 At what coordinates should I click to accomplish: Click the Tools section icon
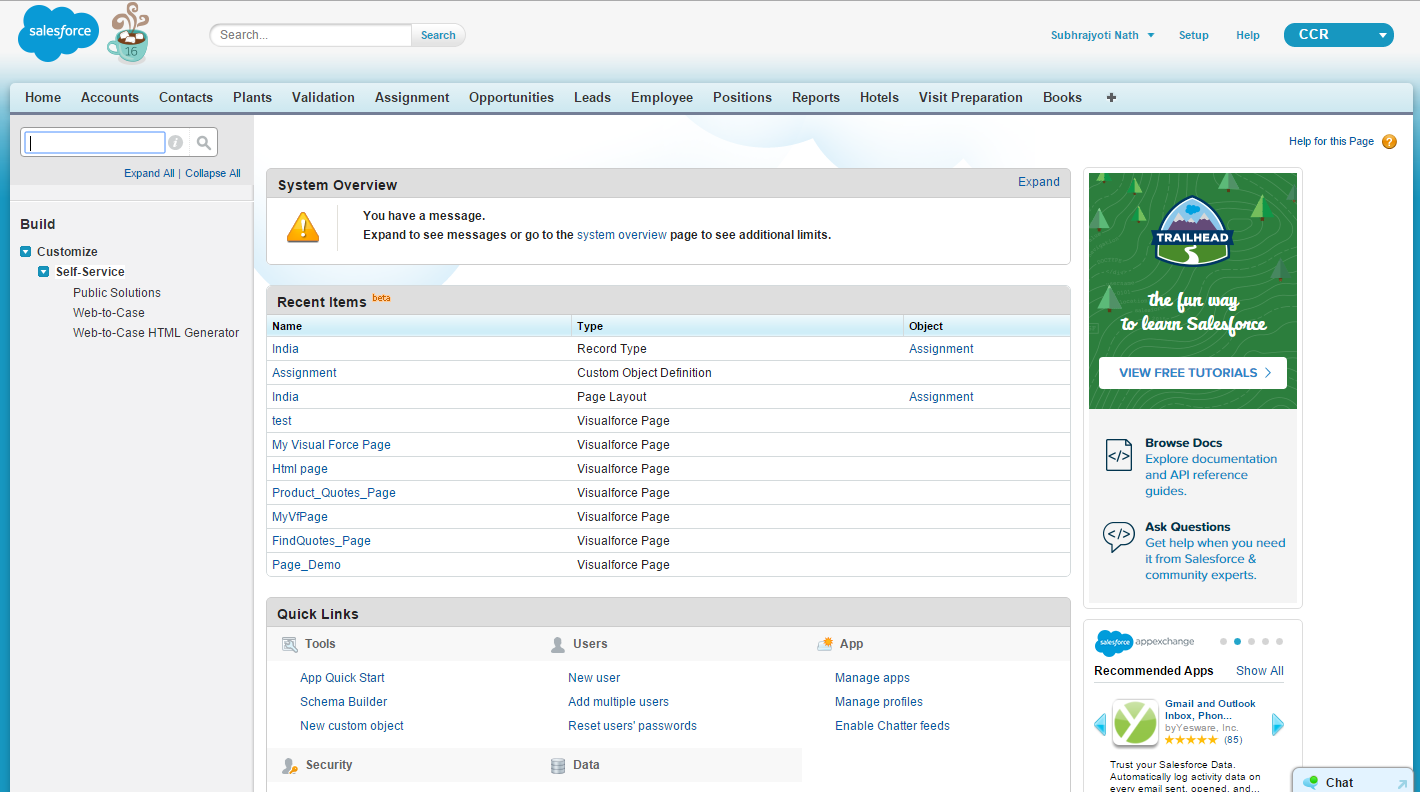[290, 645]
